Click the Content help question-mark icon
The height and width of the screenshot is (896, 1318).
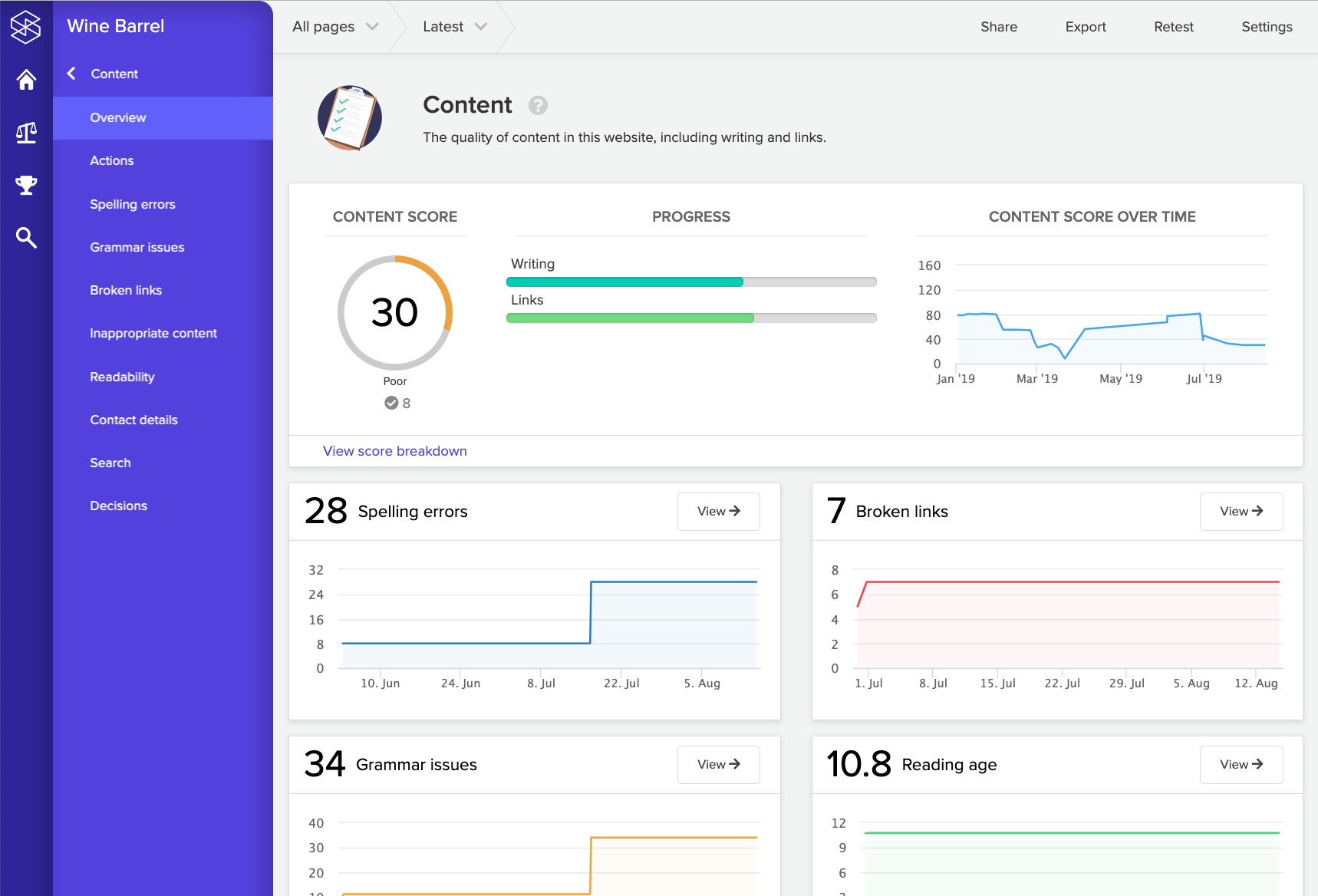coord(538,106)
